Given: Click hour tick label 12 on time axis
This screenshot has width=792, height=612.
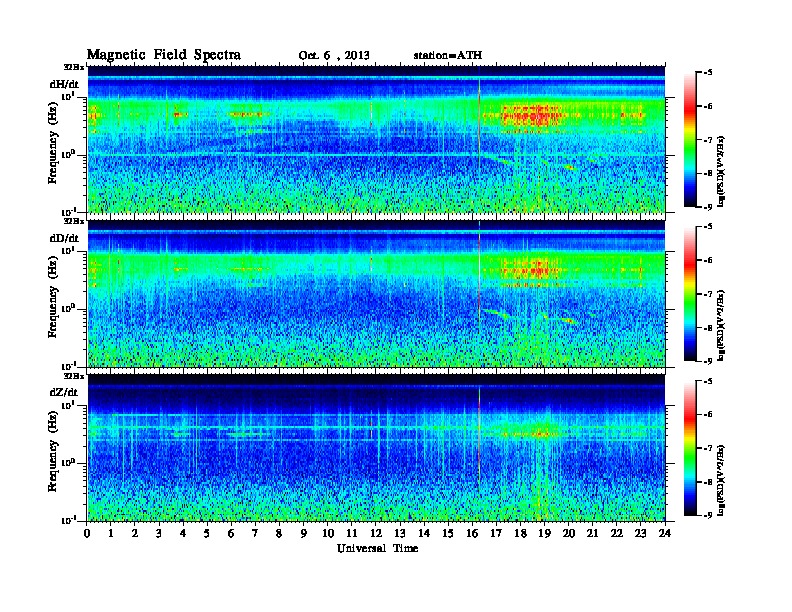Looking at the screenshot, I should (x=376, y=533).
